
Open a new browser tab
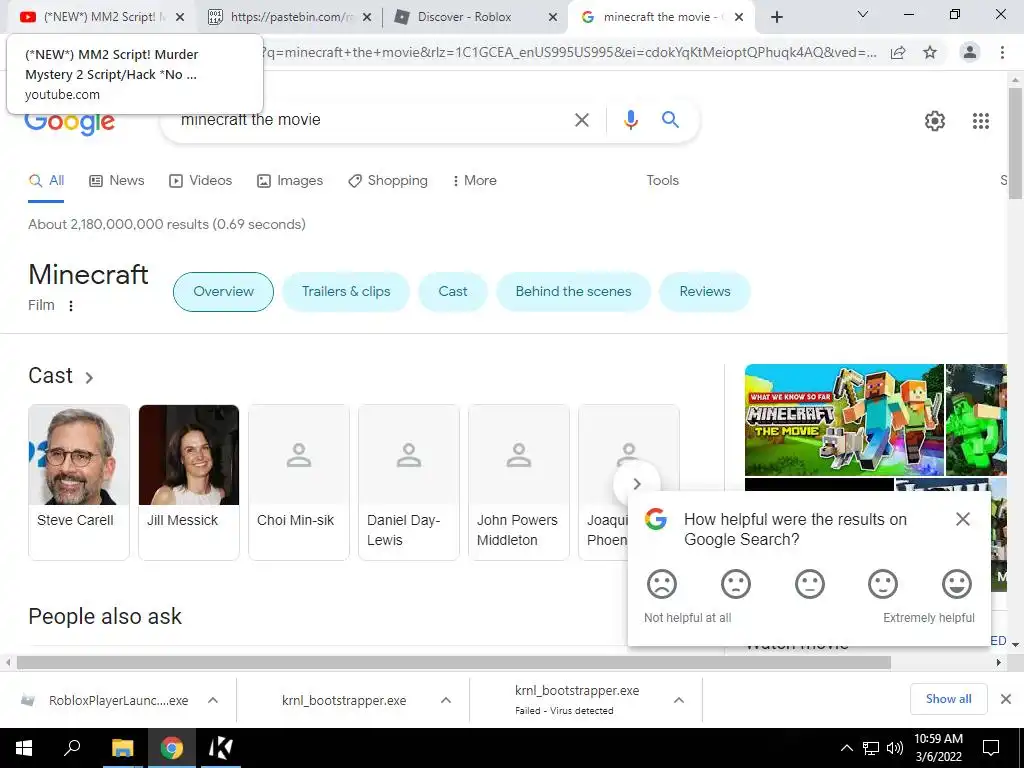[776, 17]
